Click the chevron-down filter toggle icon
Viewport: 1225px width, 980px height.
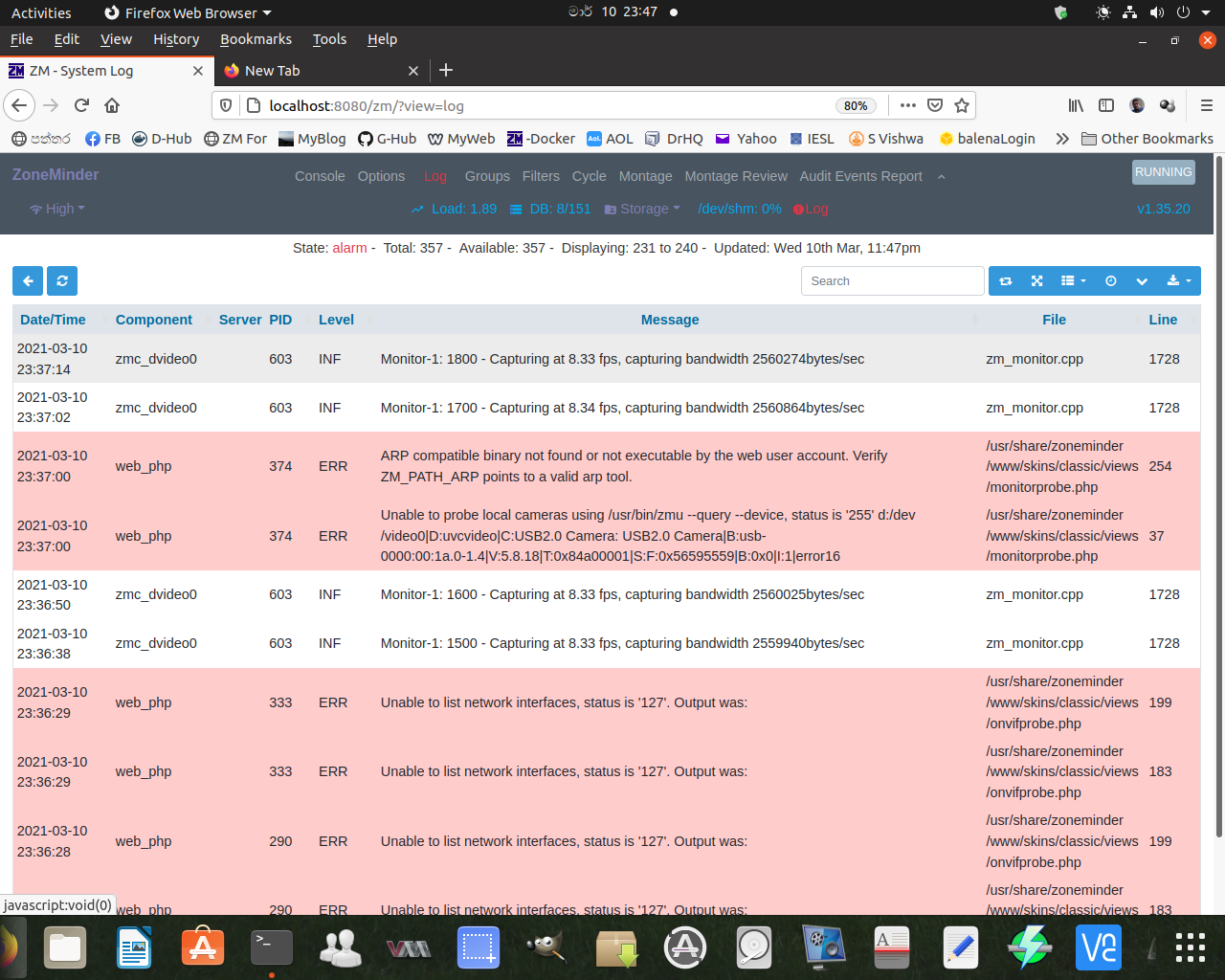tap(1142, 281)
